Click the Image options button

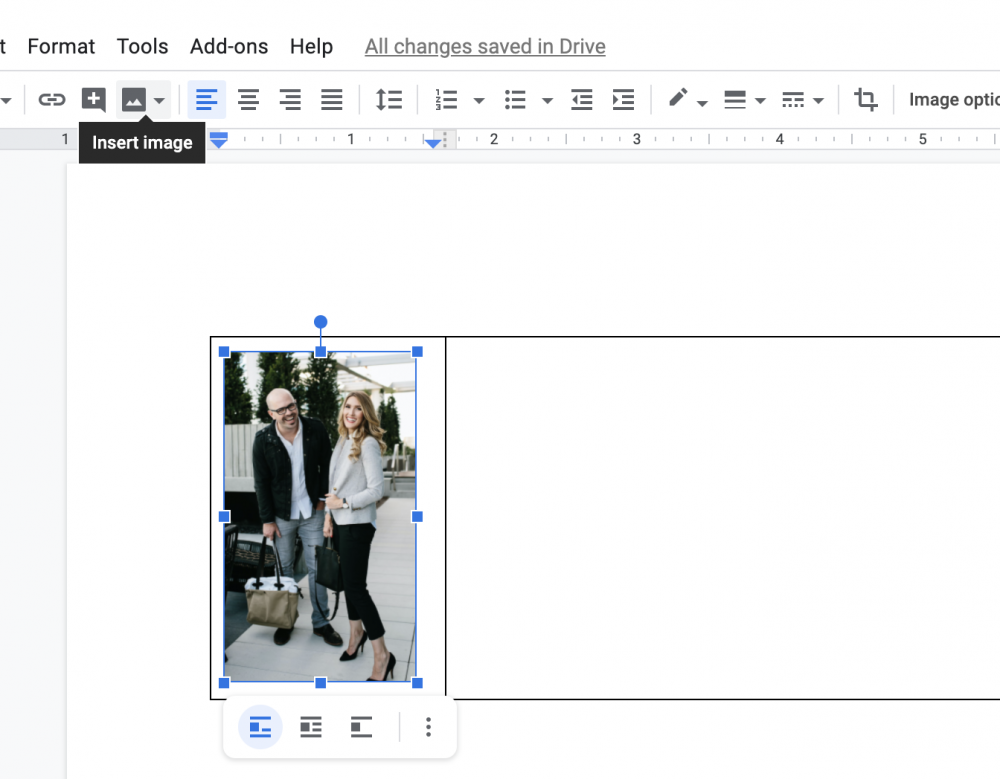tap(957, 99)
